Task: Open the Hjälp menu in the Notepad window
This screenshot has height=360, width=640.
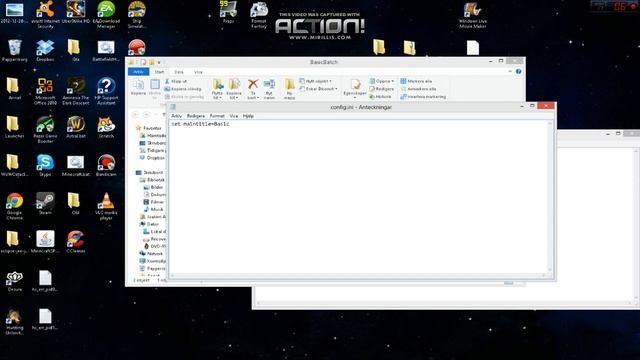Action: [248, 116]
